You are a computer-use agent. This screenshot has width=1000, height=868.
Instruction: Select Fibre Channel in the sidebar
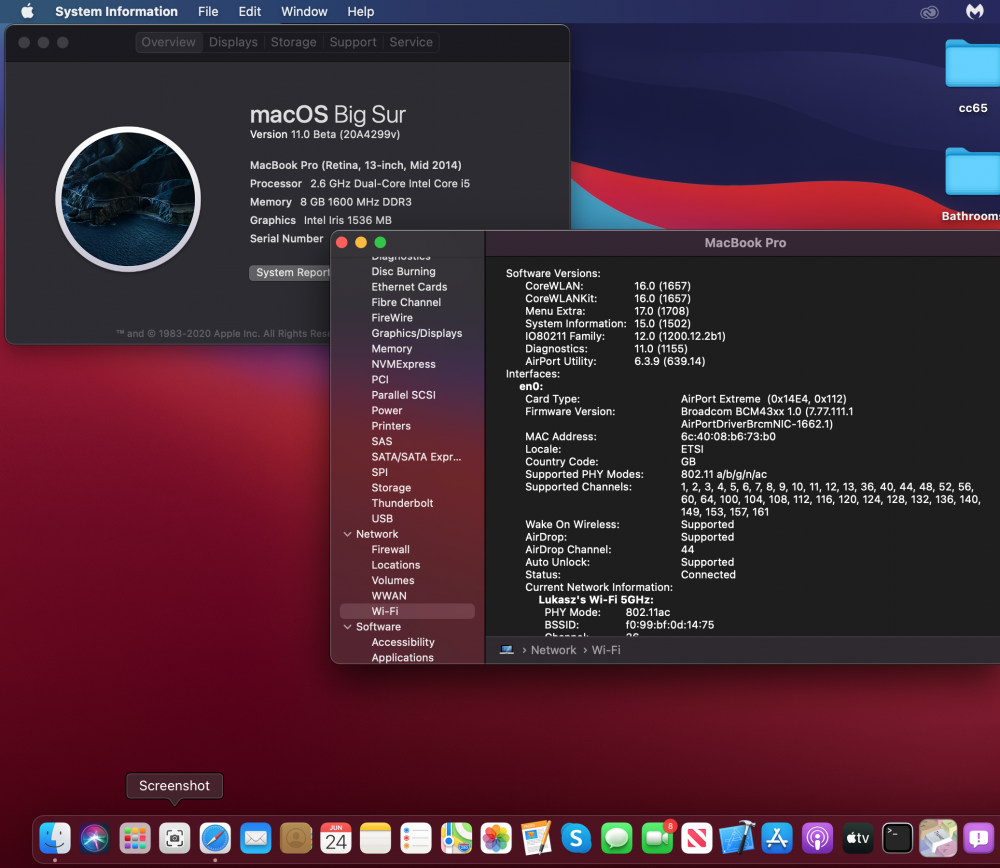point(406,302)
